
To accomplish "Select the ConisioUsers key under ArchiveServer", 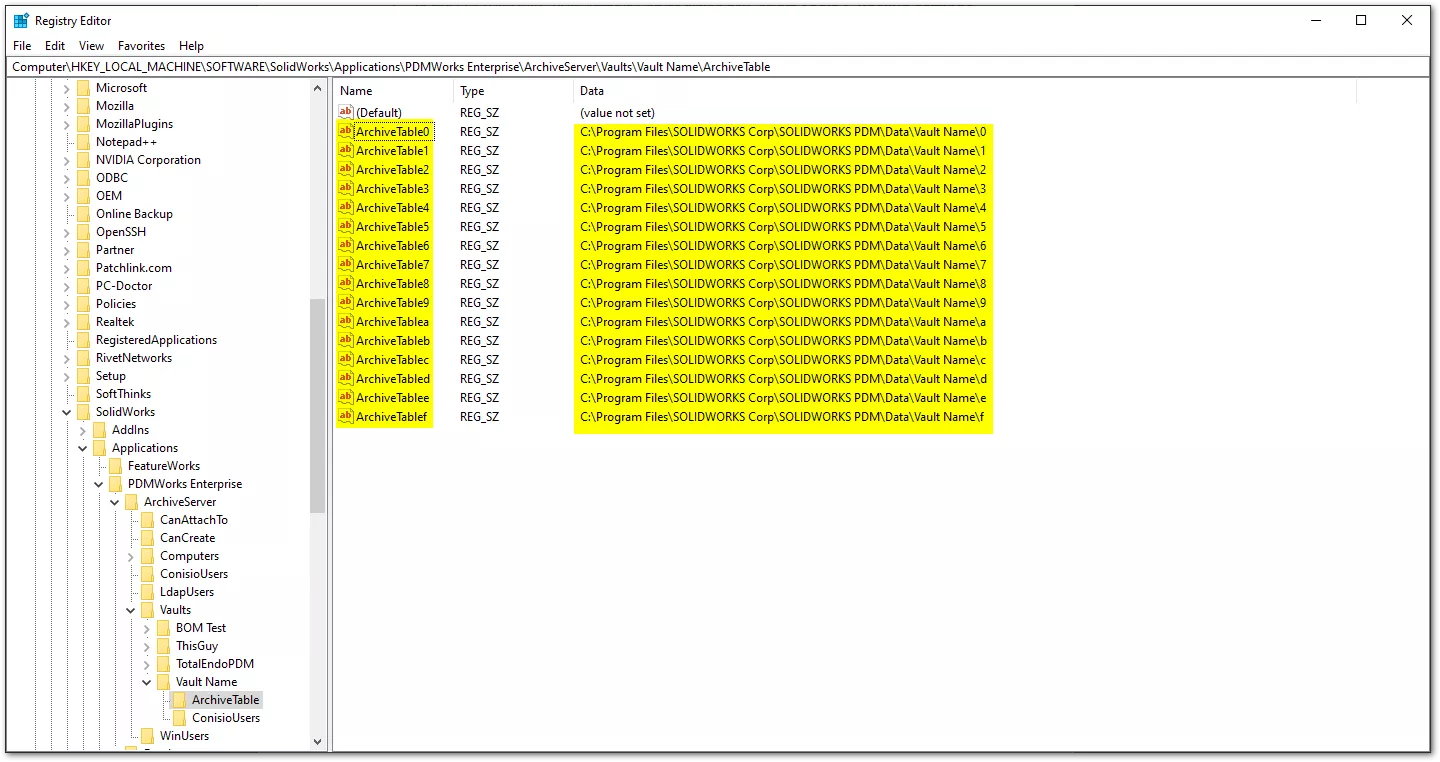I will click(194, 574).
